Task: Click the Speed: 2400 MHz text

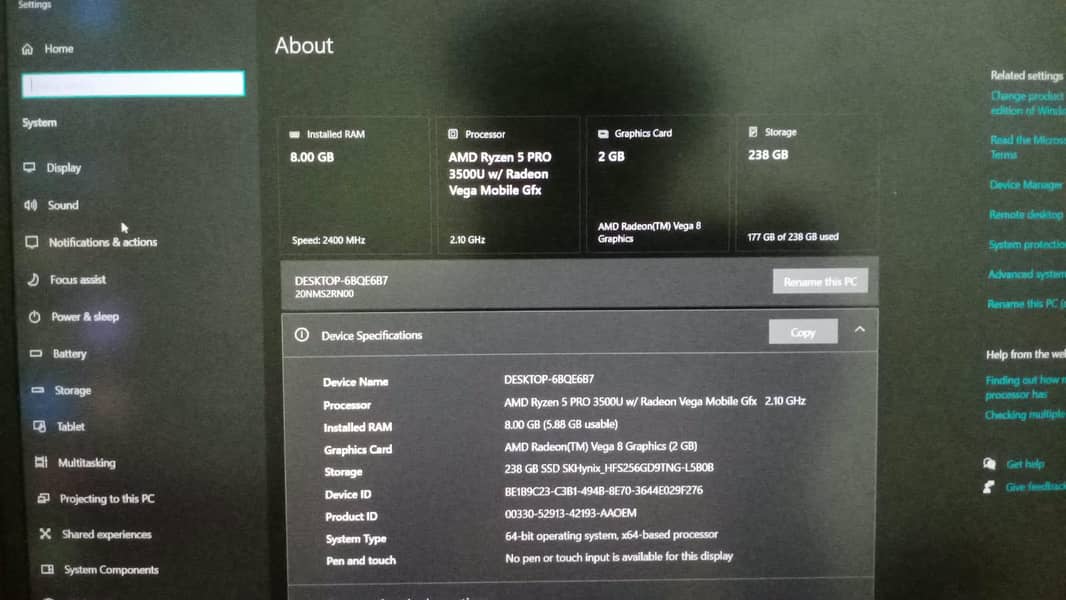Action: point(328,241)
